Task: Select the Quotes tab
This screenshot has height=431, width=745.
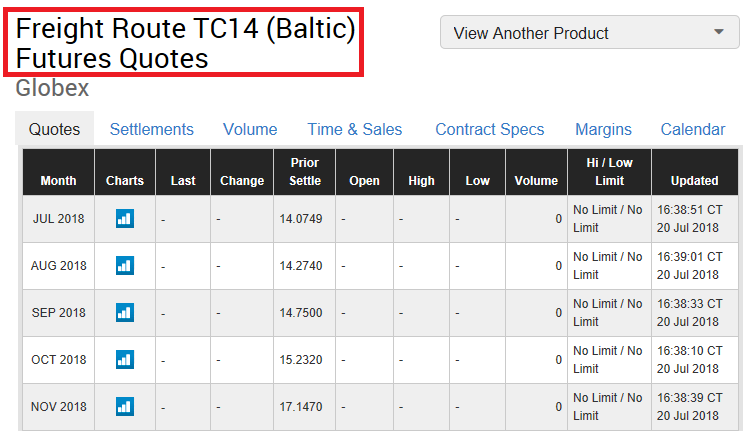Action: pos(54,129)
